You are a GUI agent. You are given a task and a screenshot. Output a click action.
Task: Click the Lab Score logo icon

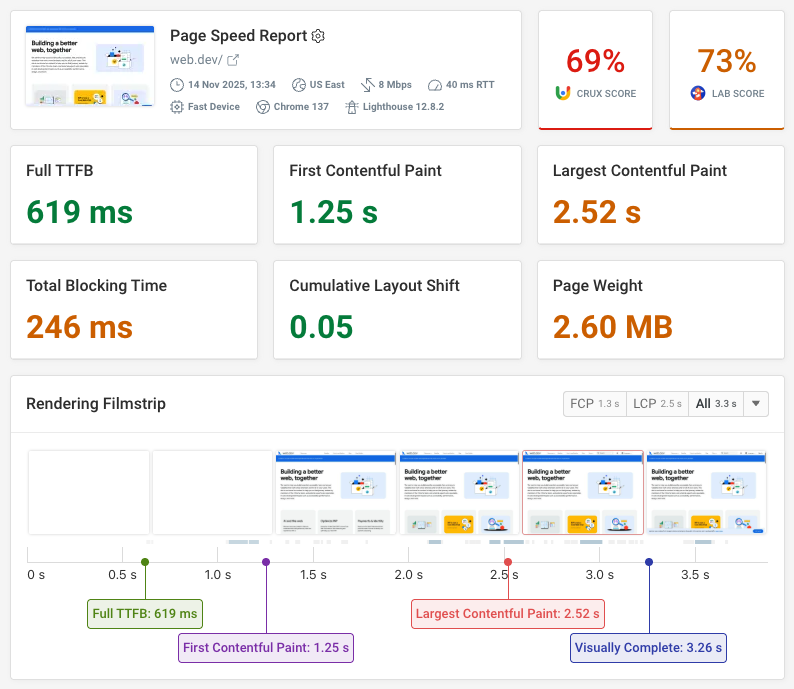(698, 93)
